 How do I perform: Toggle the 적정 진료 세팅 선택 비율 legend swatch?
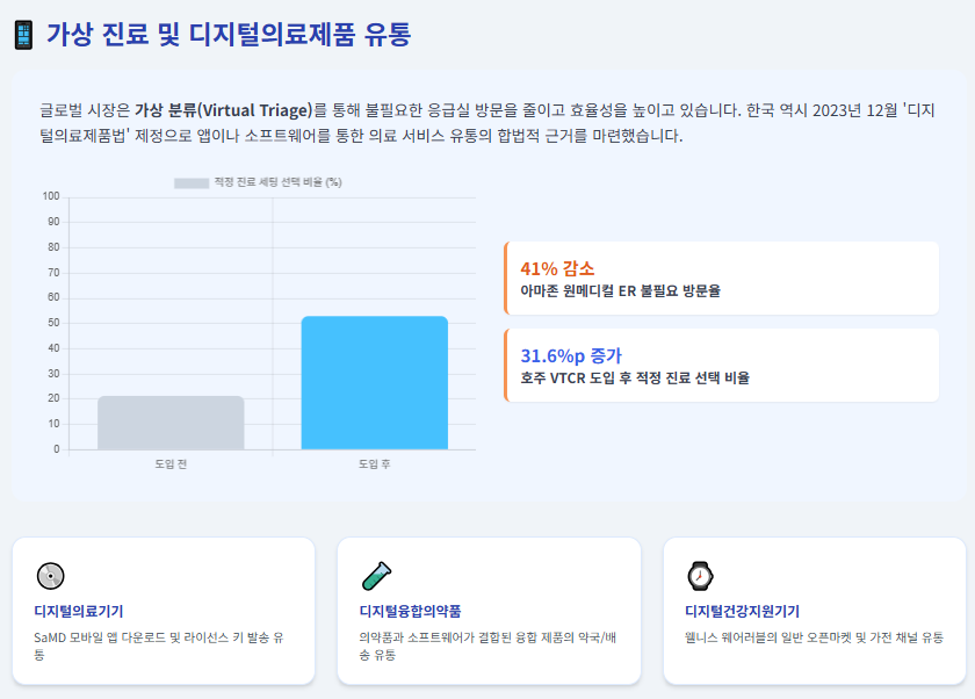191,183
